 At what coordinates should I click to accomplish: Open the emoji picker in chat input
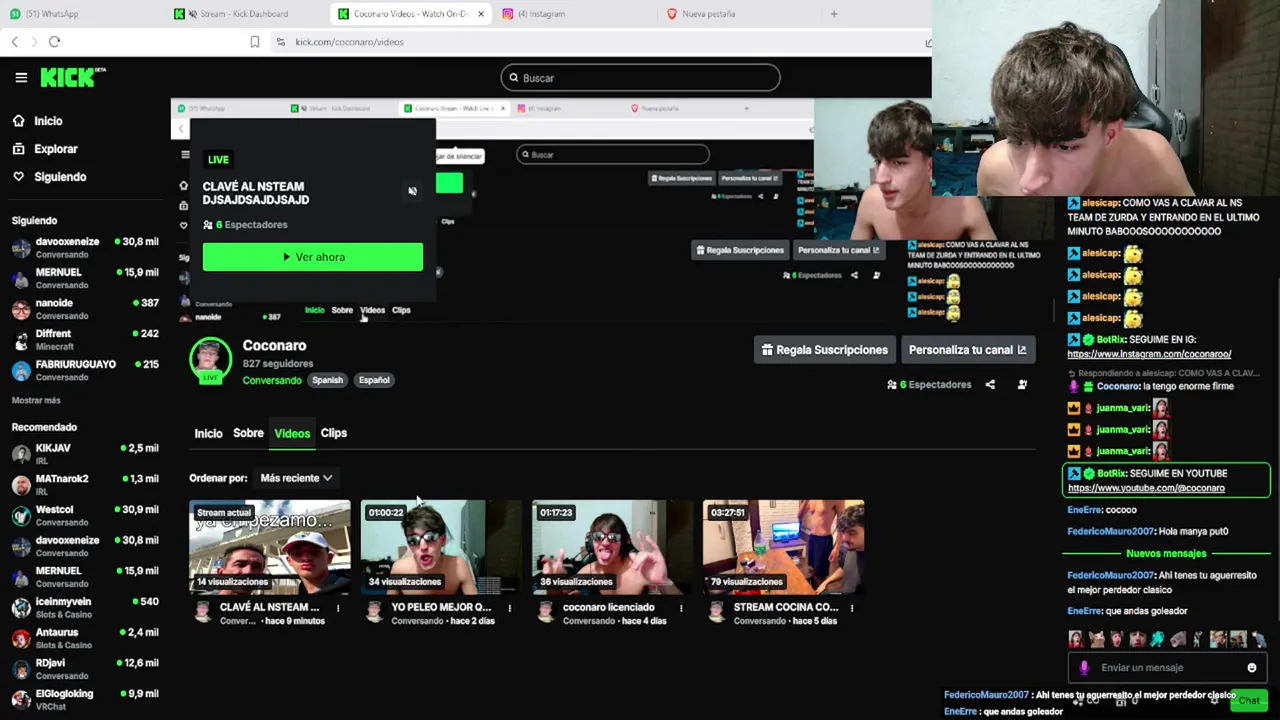point(1251,668)
